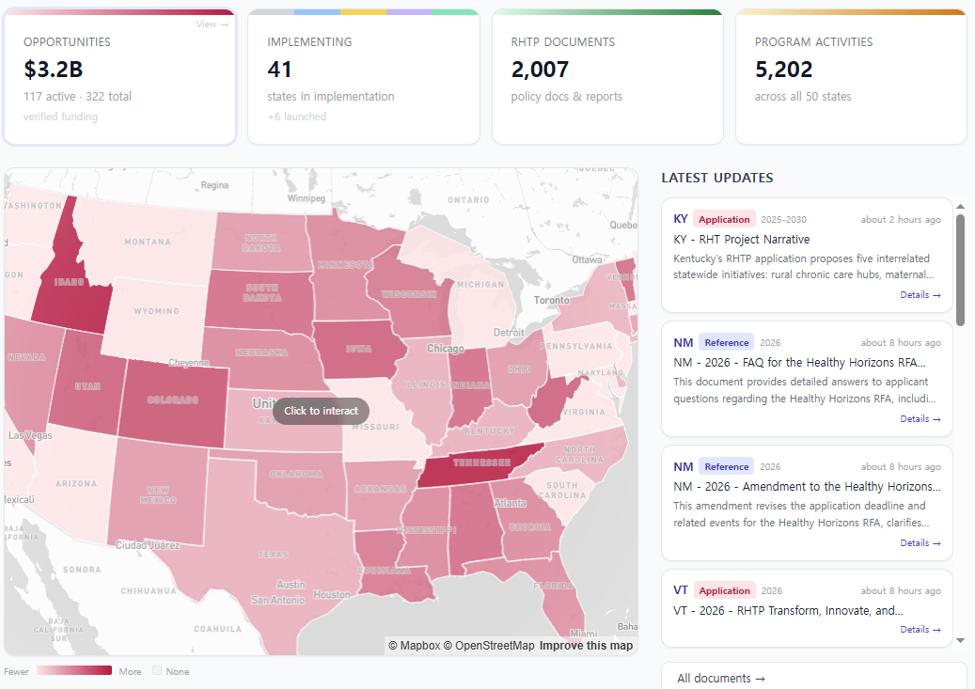Image resolution: width=975 pixels, height=689 pixels.
Task: Click the Reference tag on NM FAQ update
Action: point(726,343)
